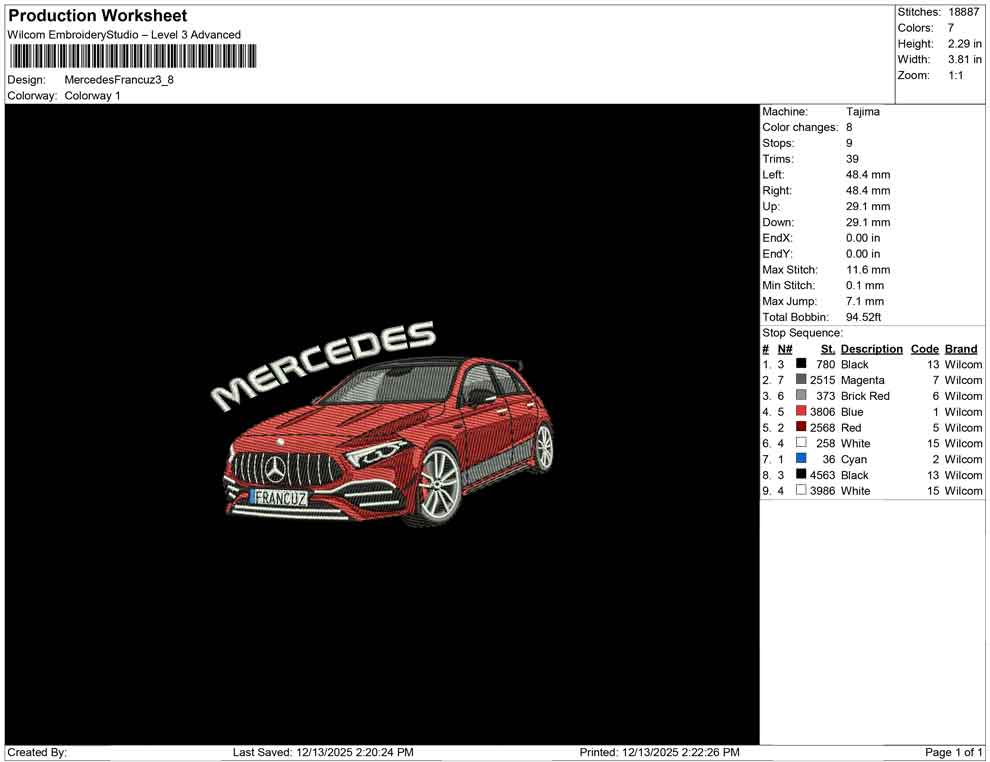
Task: Click the Description column header
Action: pyautogui.click(x=871, y=348)
